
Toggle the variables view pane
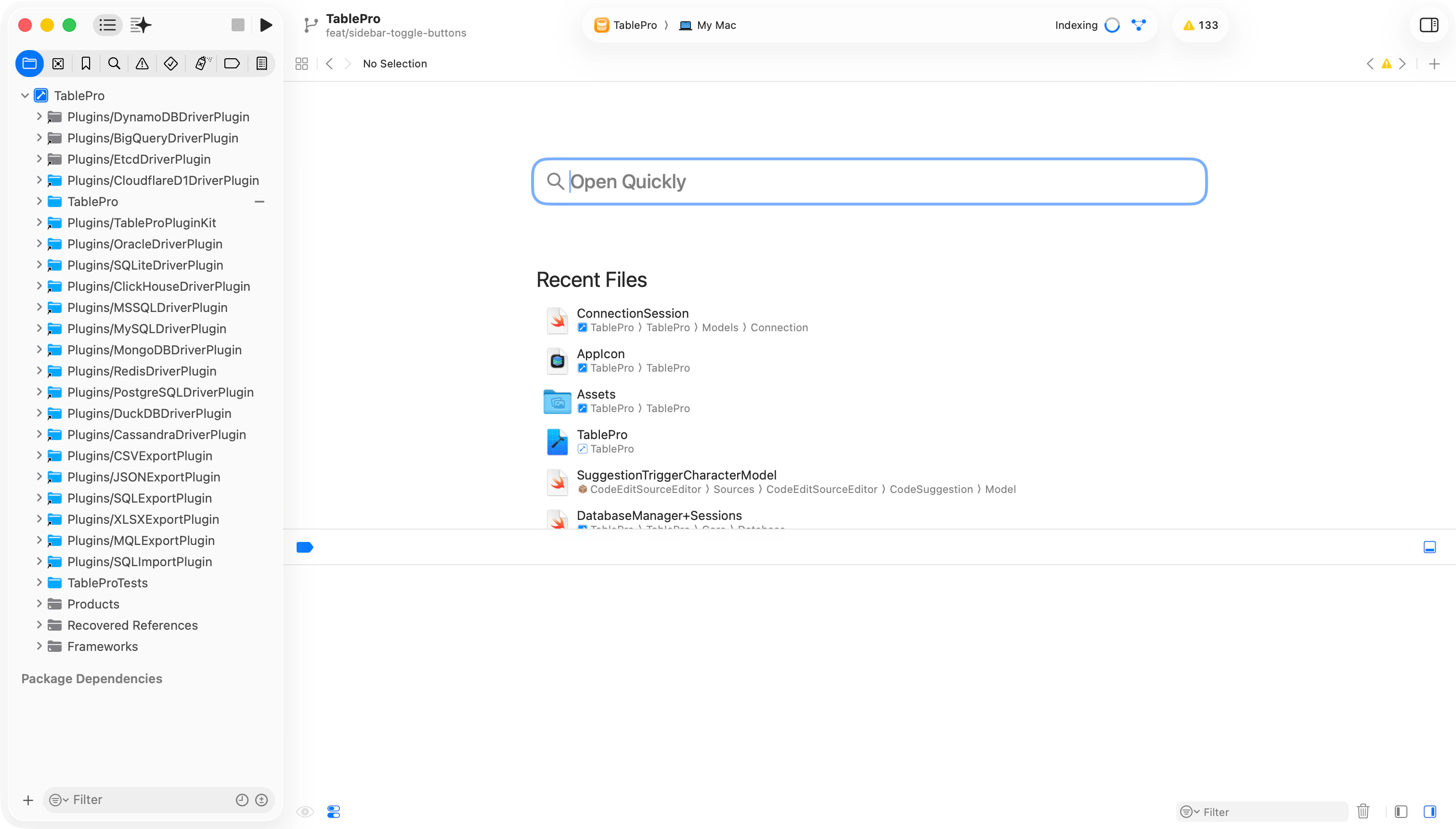pos(1401,811)
